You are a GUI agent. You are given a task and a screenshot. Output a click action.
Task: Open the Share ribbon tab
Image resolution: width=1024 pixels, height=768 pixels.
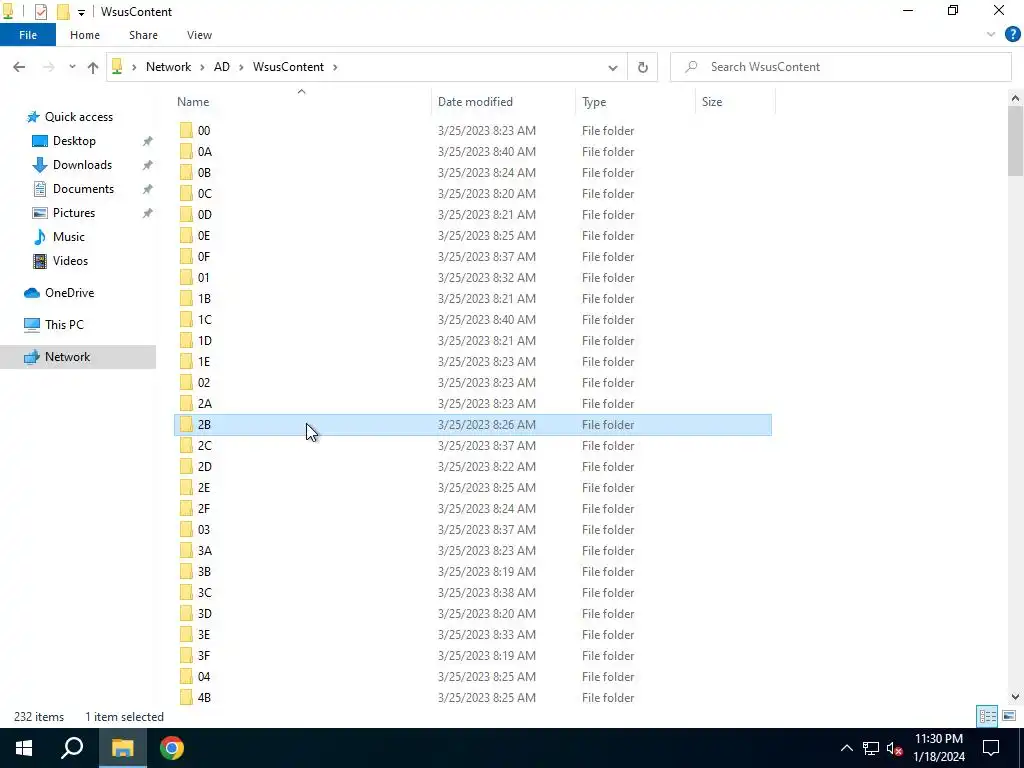click(x=143, y=35)
